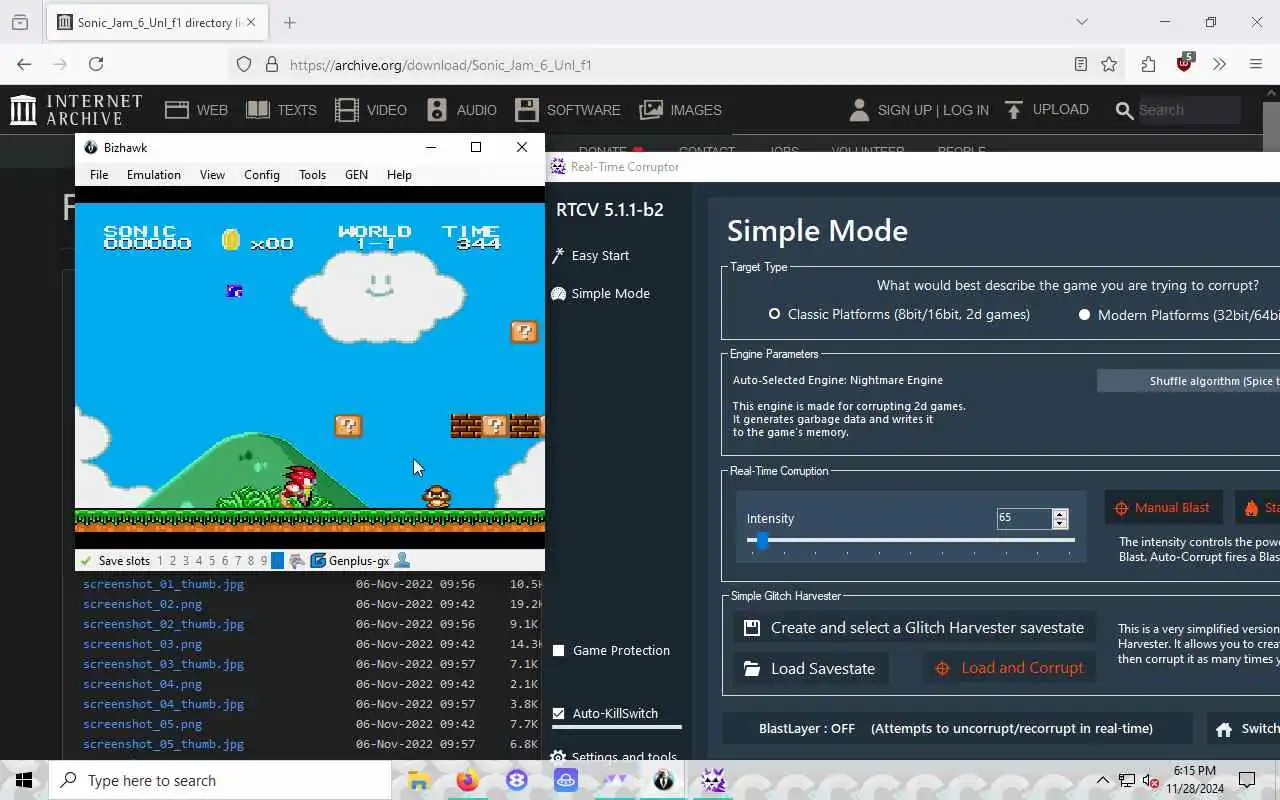Click the Intensity slider handle
The width and height of the screenshot is (1280, 800).
pyautogui.click(x=761, y=540)
